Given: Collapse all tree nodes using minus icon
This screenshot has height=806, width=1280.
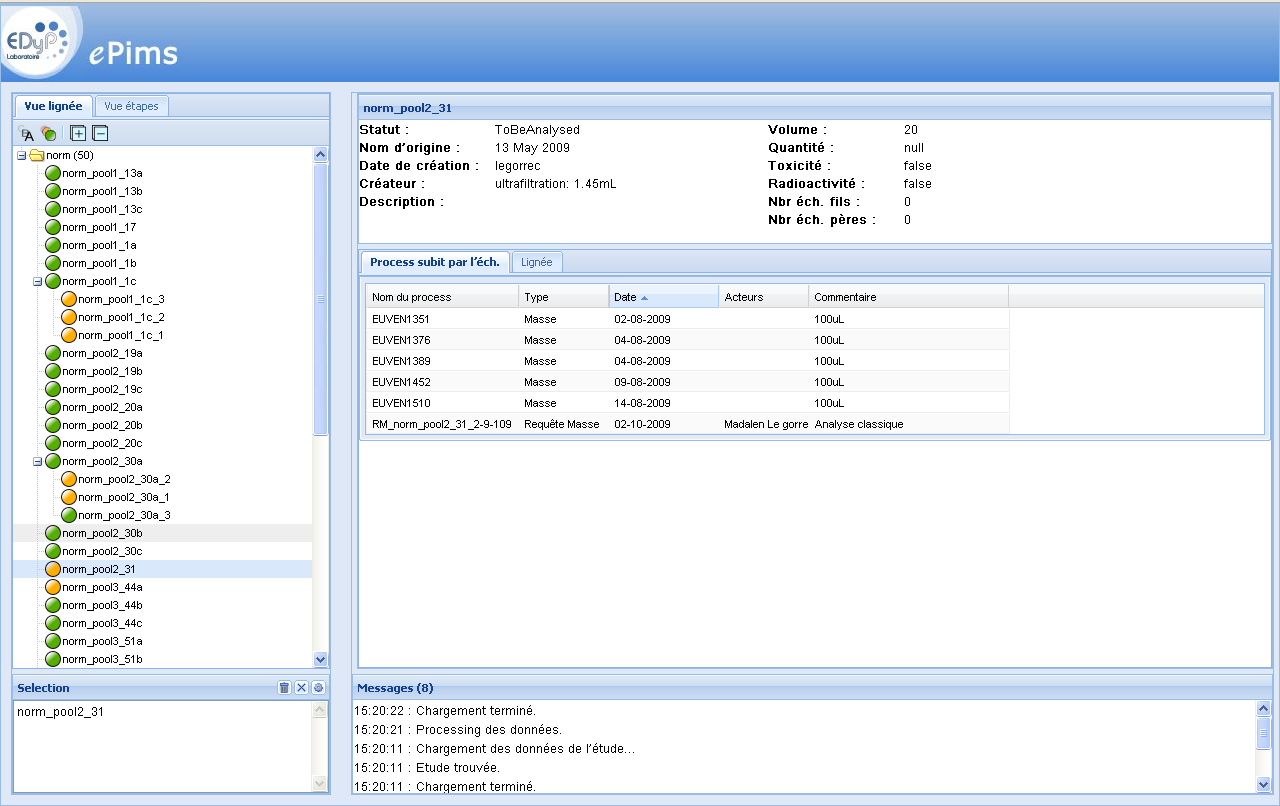Looking at the screenshot, I should pyautogui.click(x=101, y=133).
